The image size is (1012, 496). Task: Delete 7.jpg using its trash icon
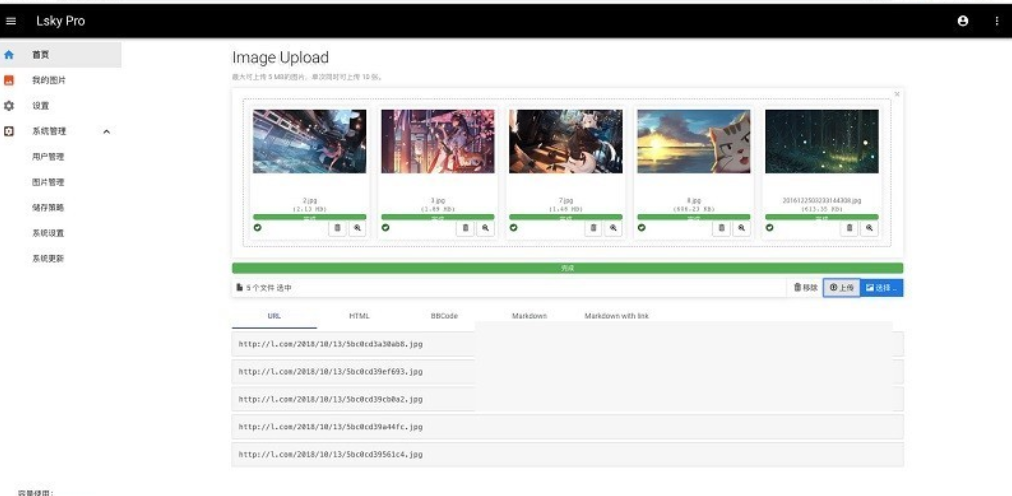593,228
